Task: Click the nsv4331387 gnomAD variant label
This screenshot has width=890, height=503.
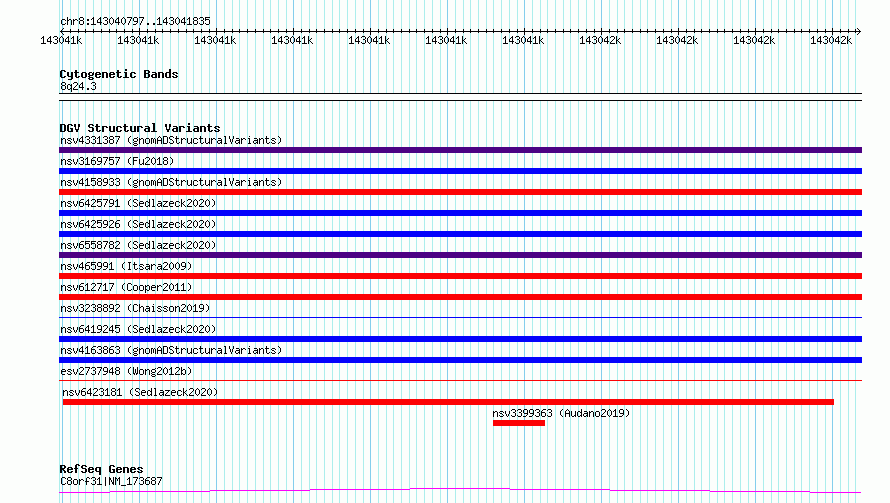Action: (x=170, y=140)
